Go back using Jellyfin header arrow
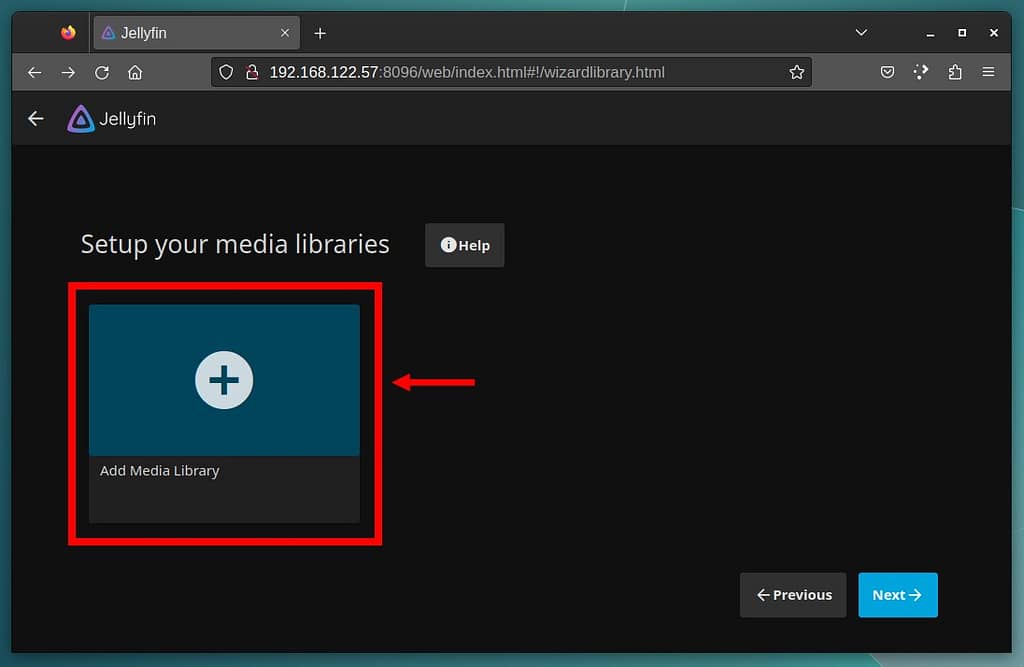1024x667 pixels. coord(36,119)
